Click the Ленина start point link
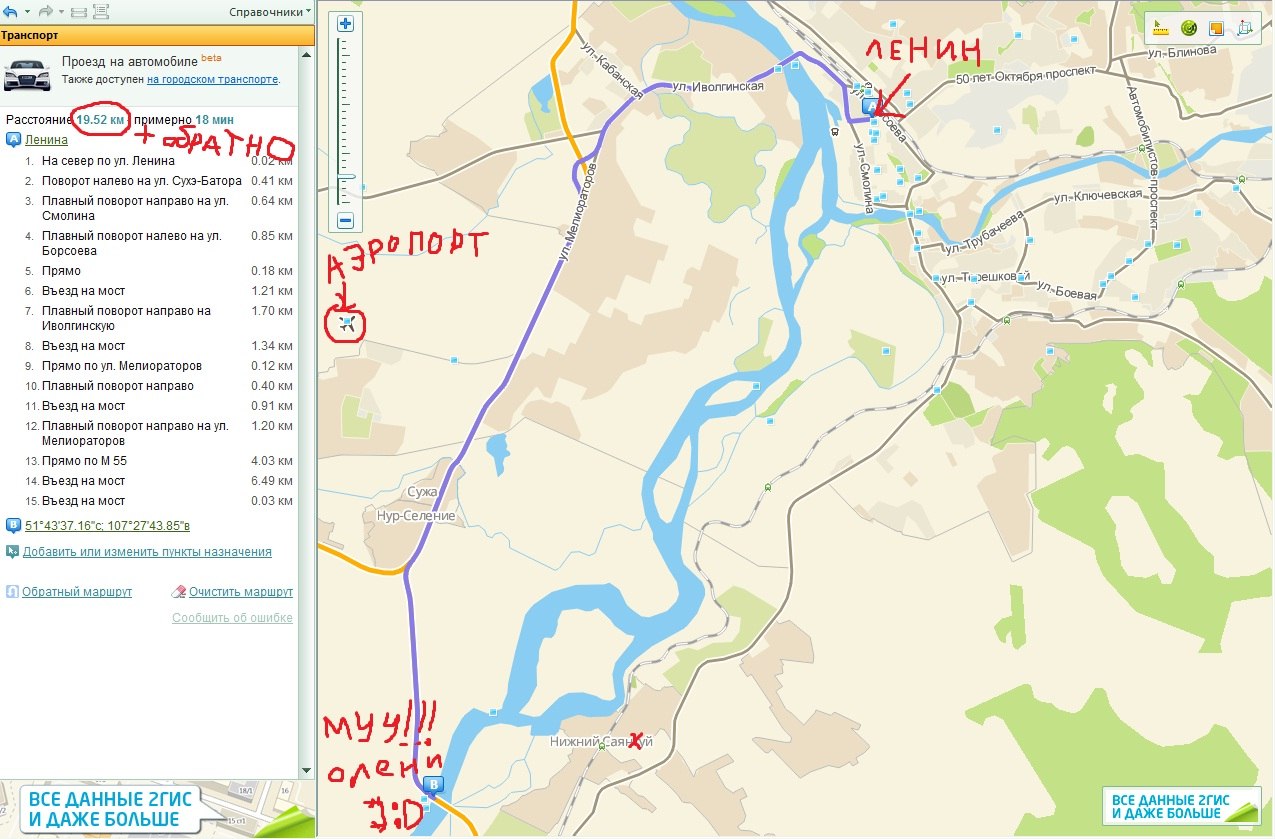The width and height of the screenshot is (1275, 839). 46,140
